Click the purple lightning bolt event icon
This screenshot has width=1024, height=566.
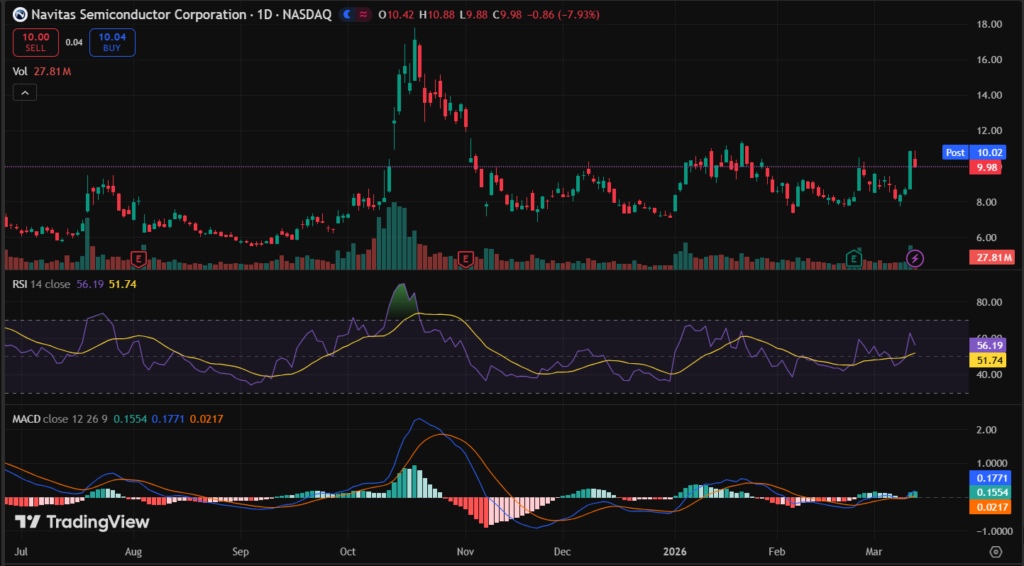pos(915,259)
